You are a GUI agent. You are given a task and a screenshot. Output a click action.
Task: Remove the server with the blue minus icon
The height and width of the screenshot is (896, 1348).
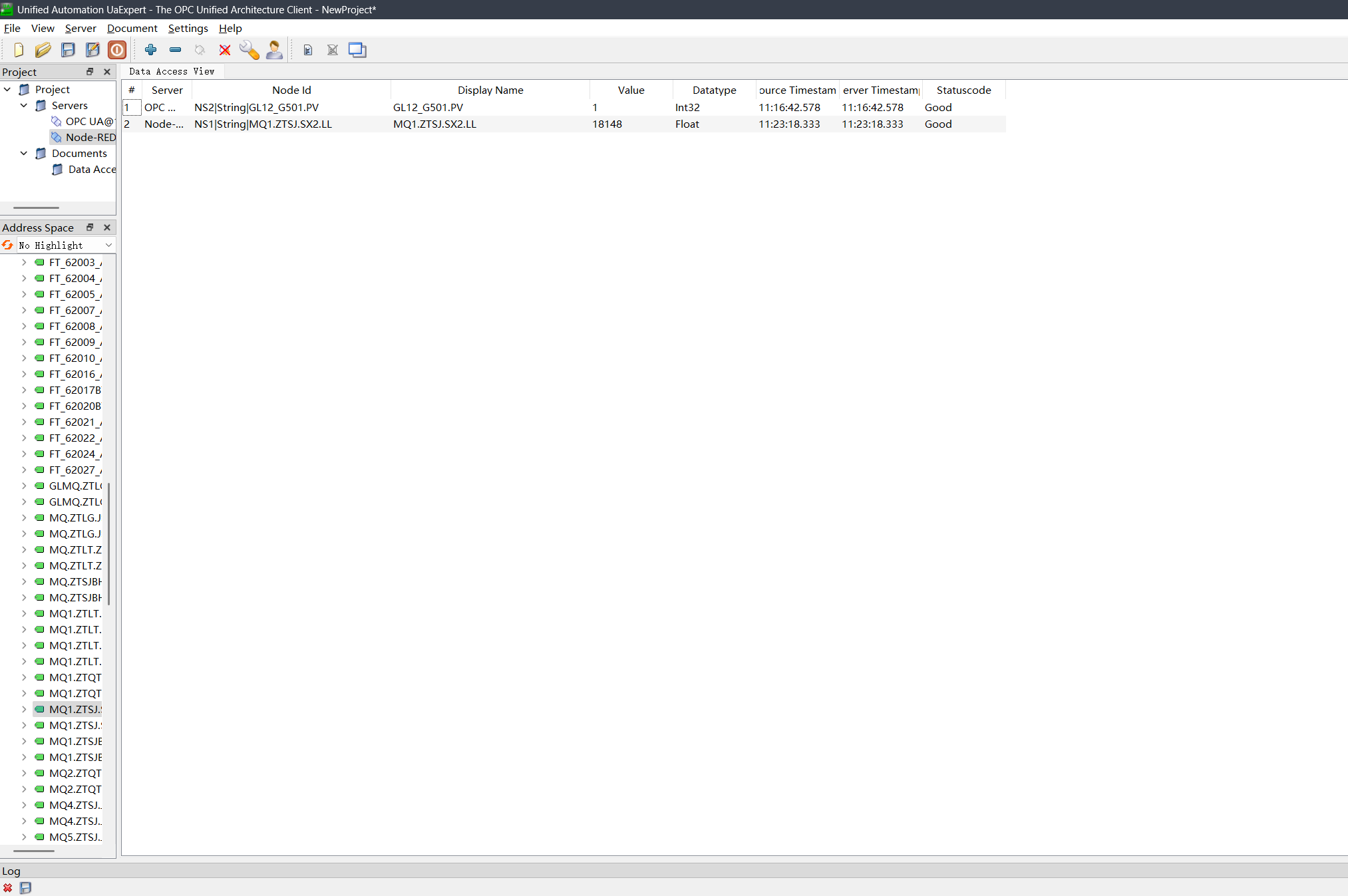click(x=176, y=50)
